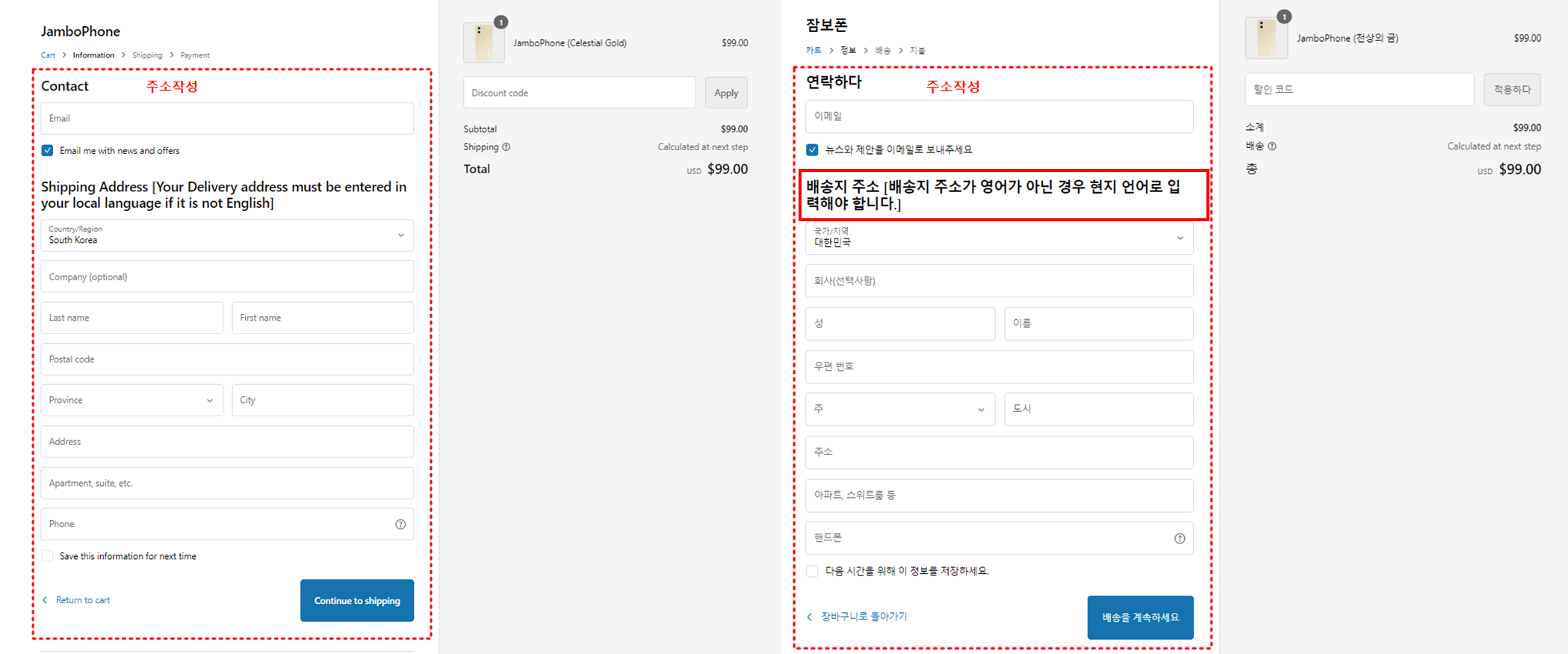The height and width of the screenshot is (654, 1568).
Task: Focus the 이메일 input field
Action: click(1000, 117)
